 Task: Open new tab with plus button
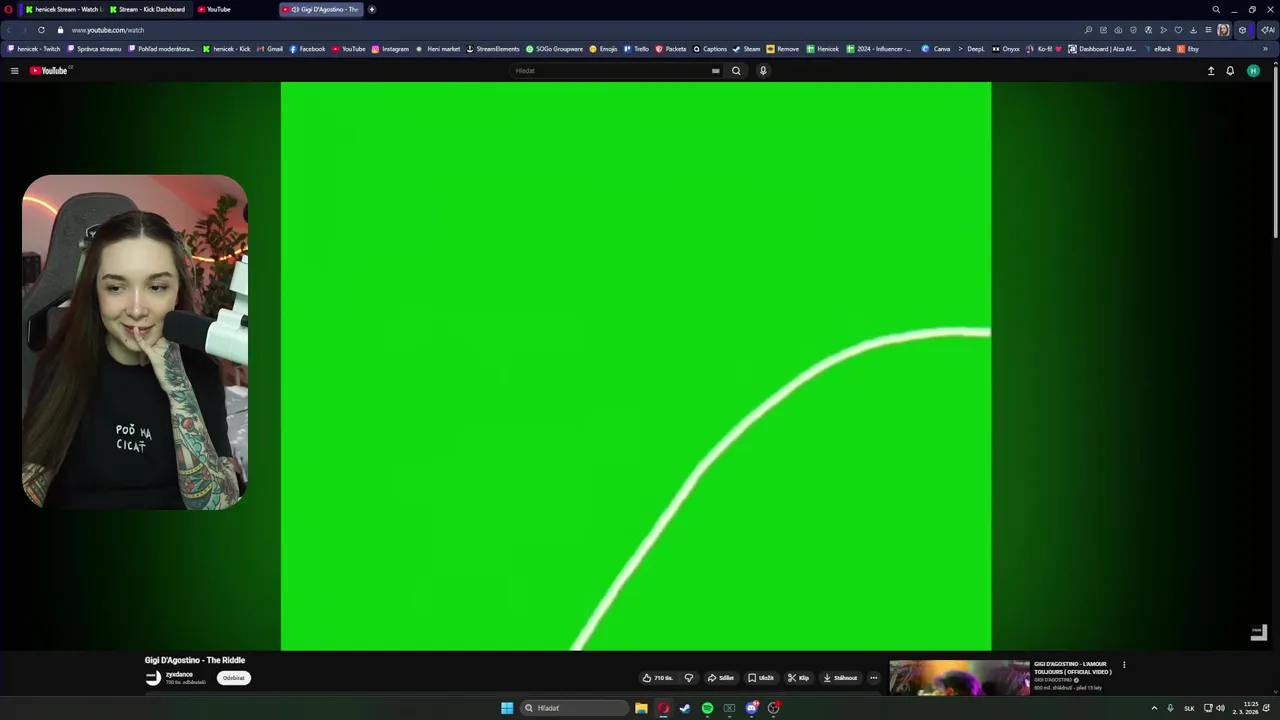pyautogui.click(x=372, y=9)
